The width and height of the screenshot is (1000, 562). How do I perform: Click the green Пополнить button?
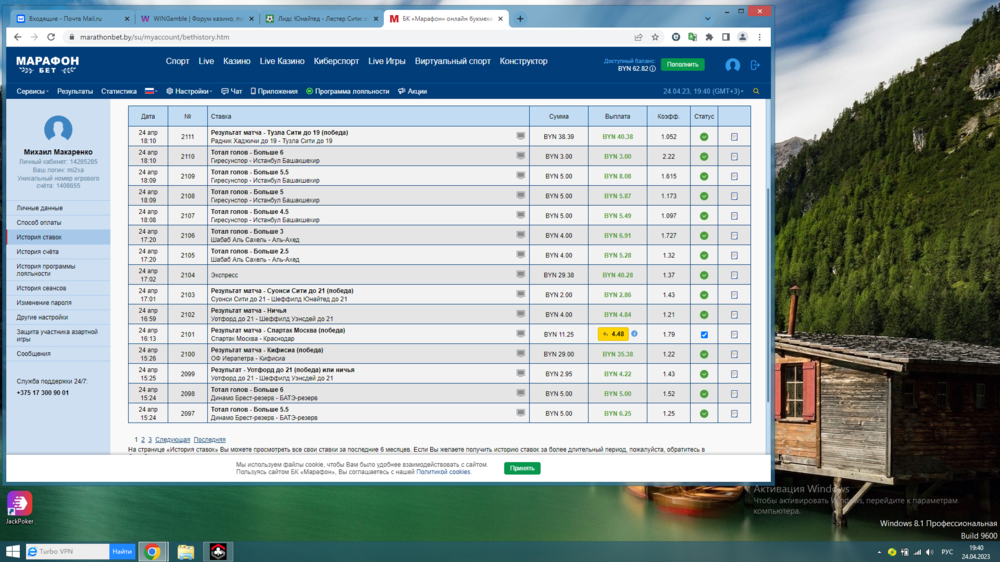click(x=682, y=64)
